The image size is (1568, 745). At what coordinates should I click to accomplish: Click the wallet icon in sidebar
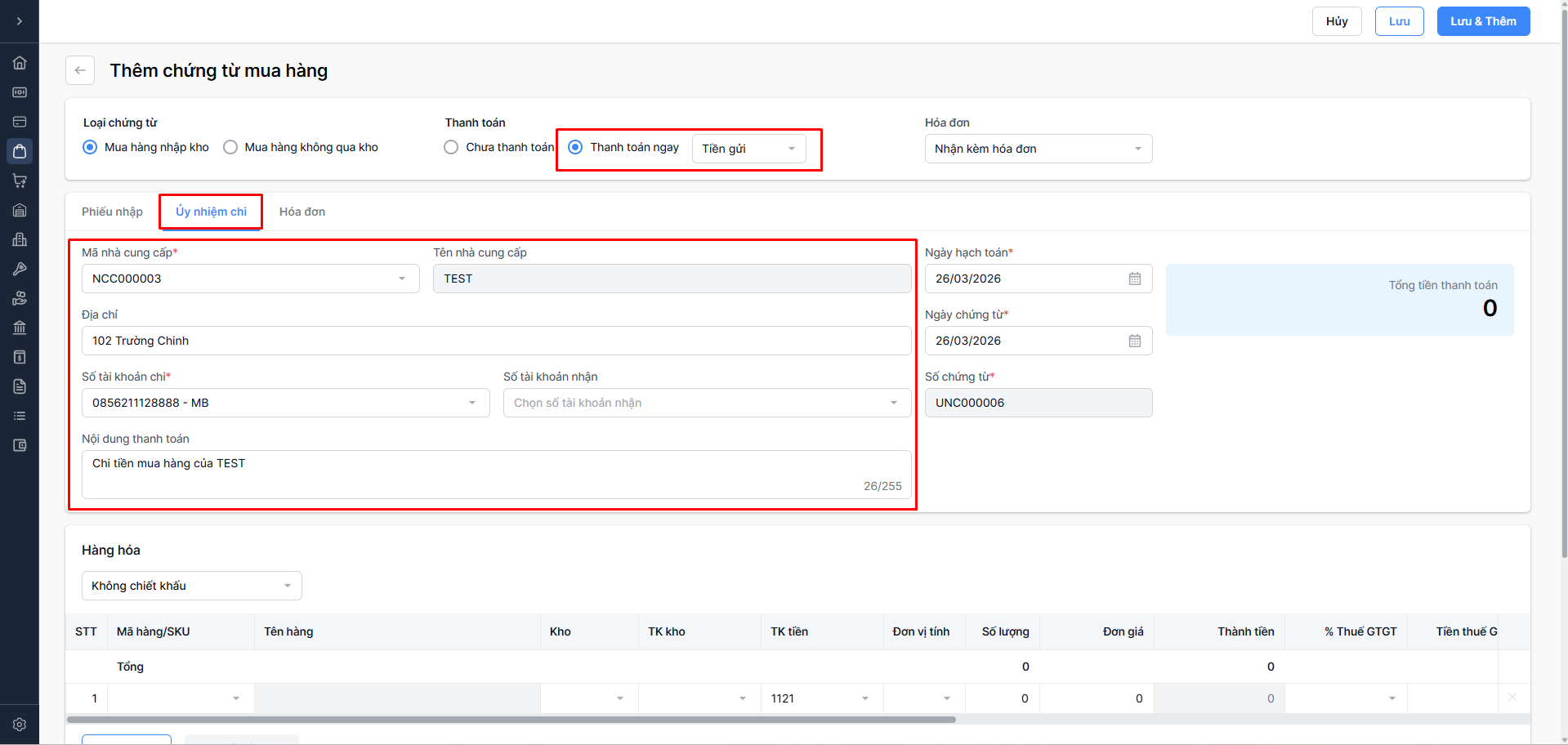click(20, 445)
